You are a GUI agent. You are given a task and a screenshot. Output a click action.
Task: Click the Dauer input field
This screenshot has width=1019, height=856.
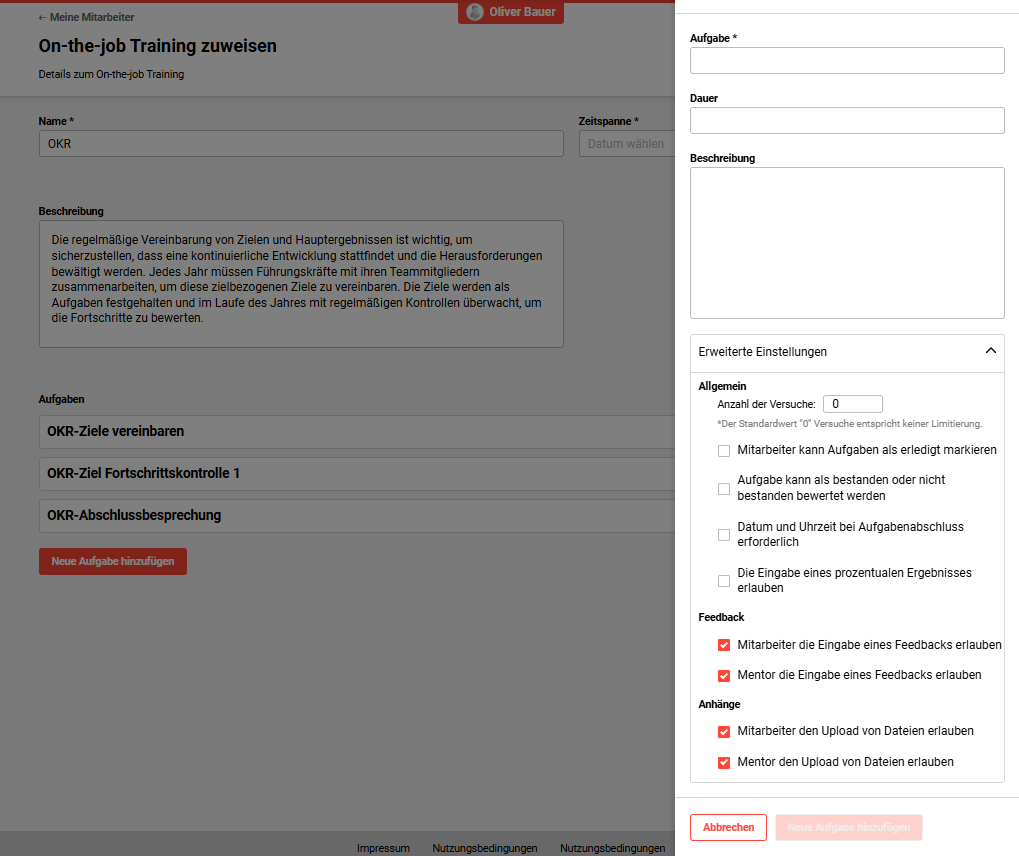(846, 120)
